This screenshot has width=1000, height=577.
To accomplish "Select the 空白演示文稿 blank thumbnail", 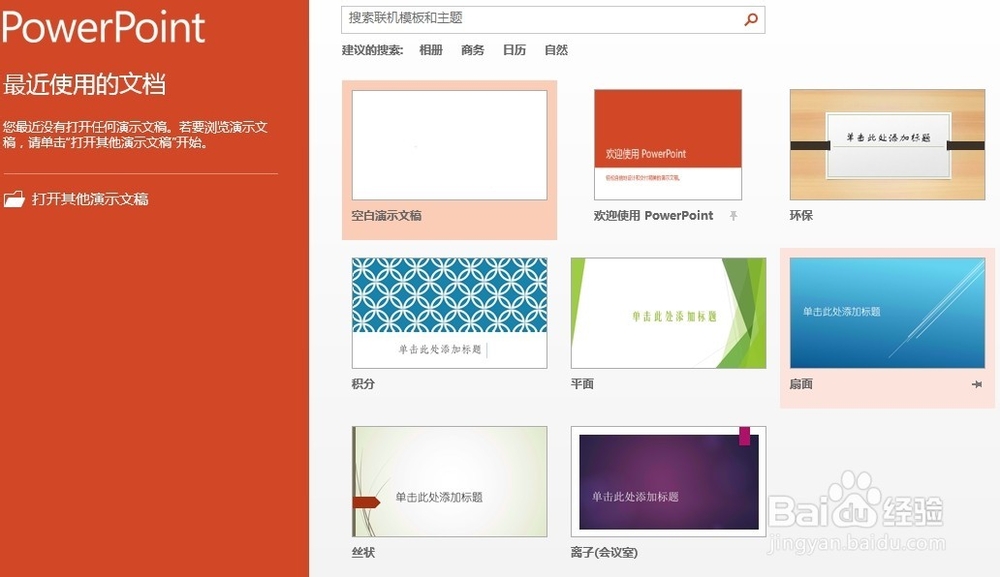I will pyautogui.click(x=450, y=145).
